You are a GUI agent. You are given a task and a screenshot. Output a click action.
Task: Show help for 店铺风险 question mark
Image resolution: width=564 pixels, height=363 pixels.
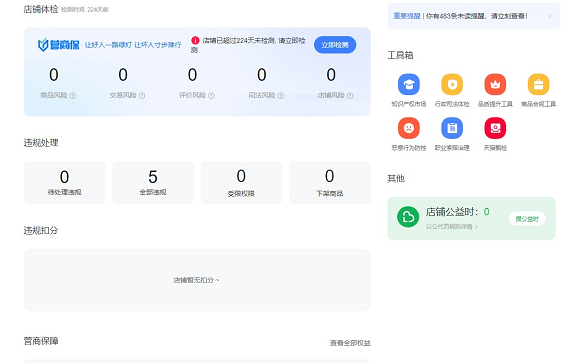pyautogui.click(x=350, y=96)
